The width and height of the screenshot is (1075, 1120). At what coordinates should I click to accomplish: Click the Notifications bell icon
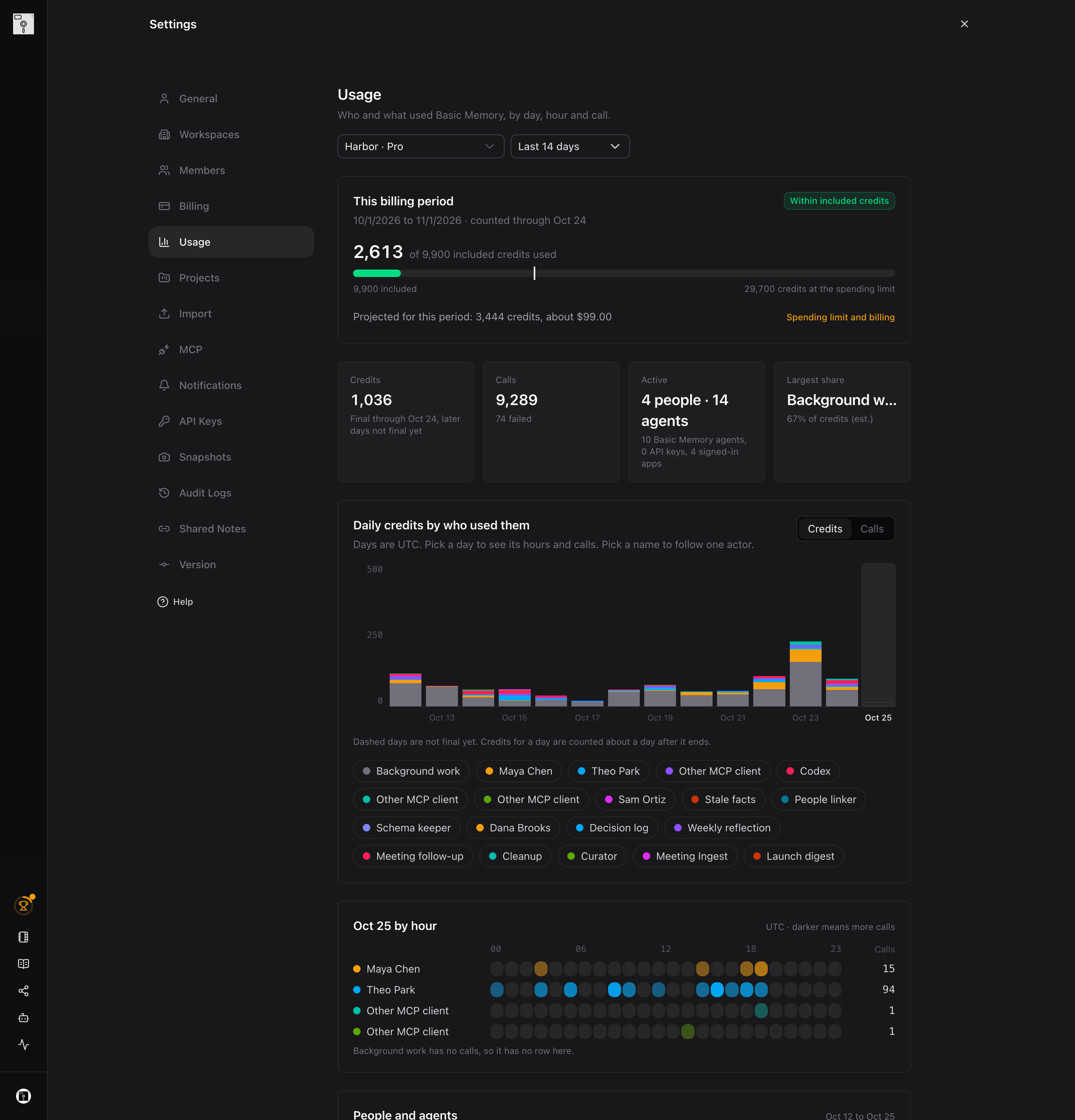[x=164, y=385]
